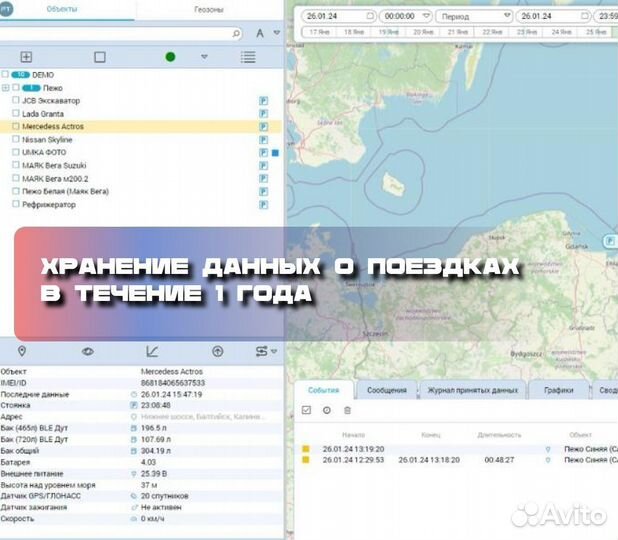Click the add object plus icon
The height and width of the screenshot is (540, 618).
pos(26,57)
